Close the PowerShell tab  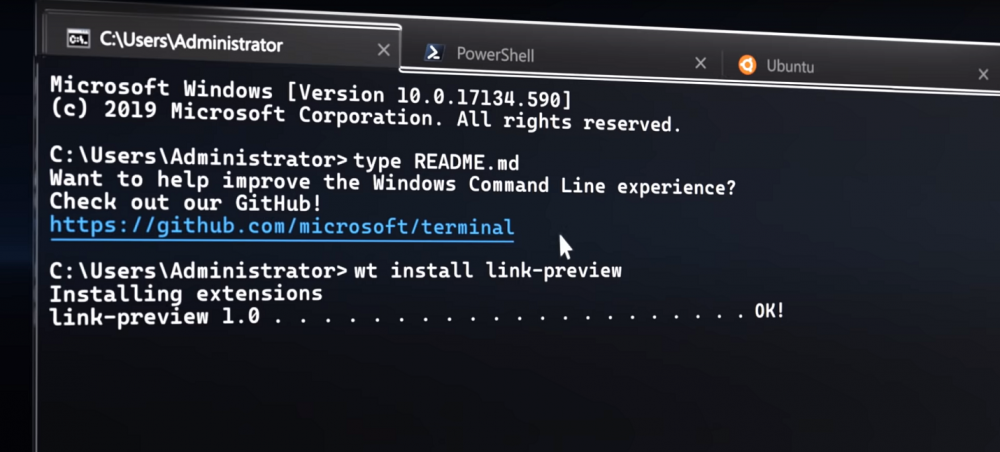(x=700, y=63)
